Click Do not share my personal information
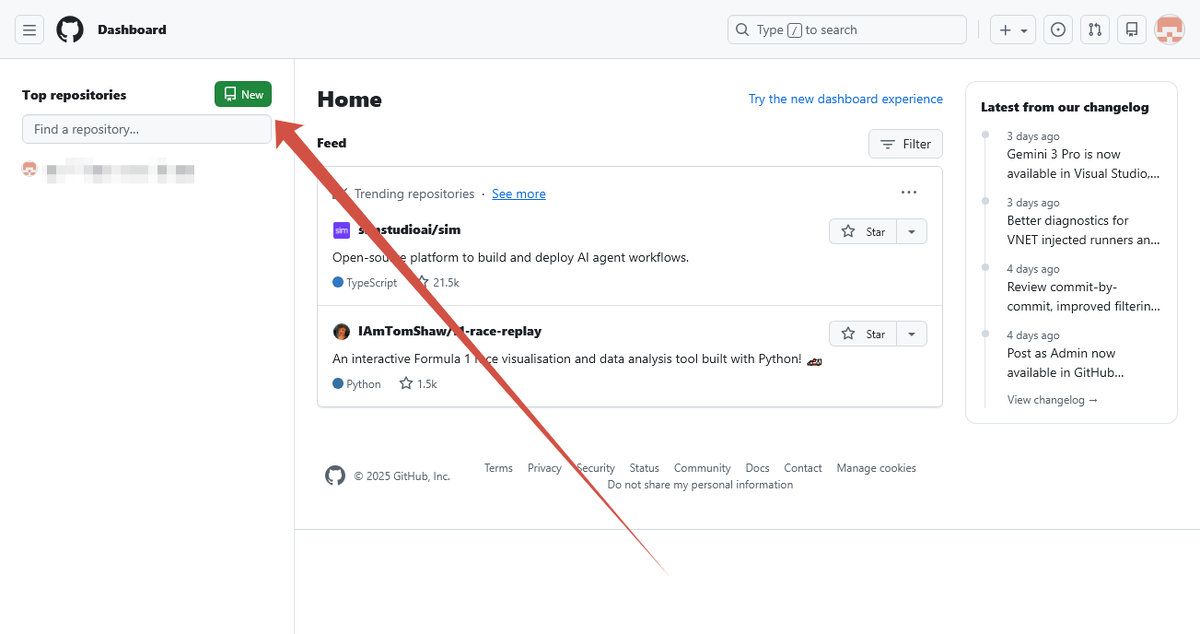 [x=700, y=485]
